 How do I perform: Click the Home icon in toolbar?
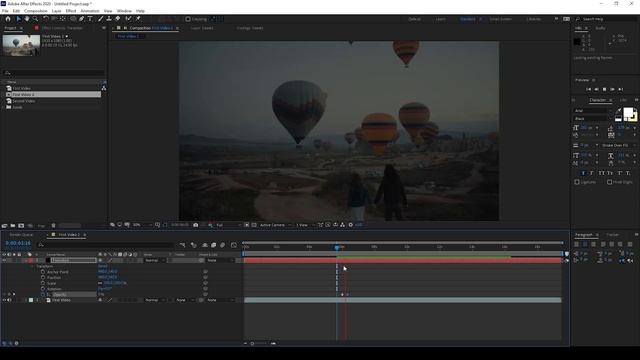pos(8,19)
